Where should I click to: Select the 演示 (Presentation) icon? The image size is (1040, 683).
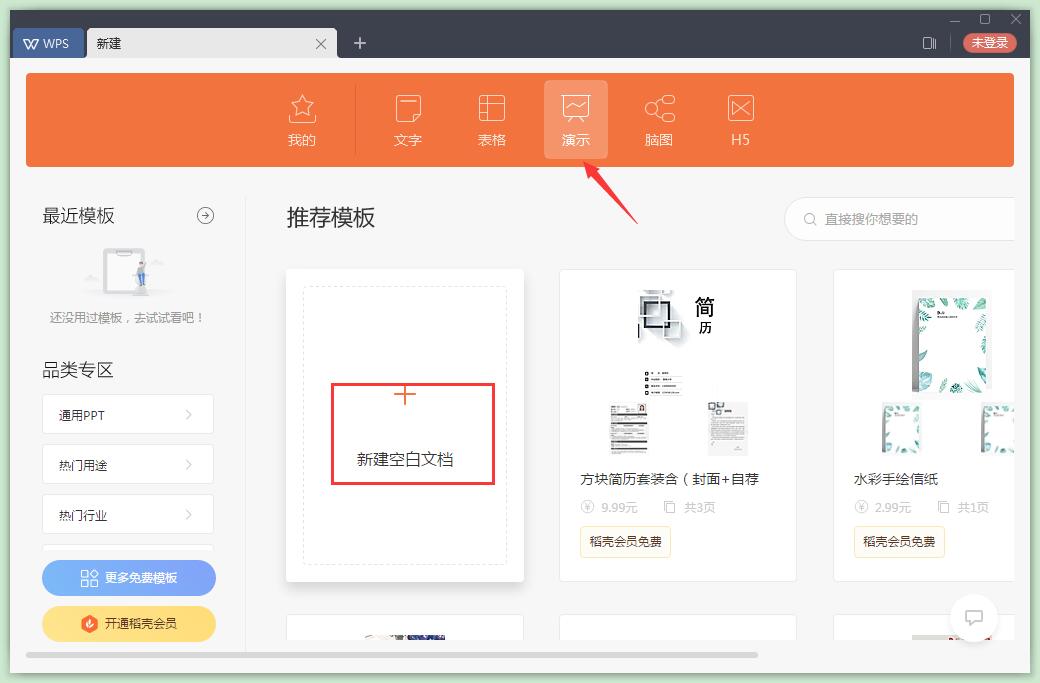tap(576, 118)
